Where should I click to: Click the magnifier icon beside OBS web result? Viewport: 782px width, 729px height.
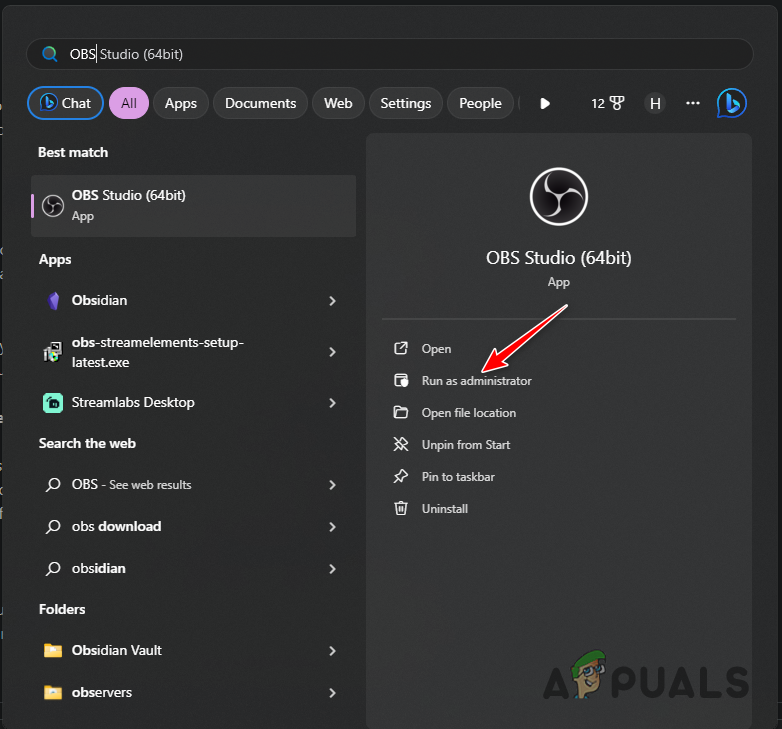pos(53,485)
